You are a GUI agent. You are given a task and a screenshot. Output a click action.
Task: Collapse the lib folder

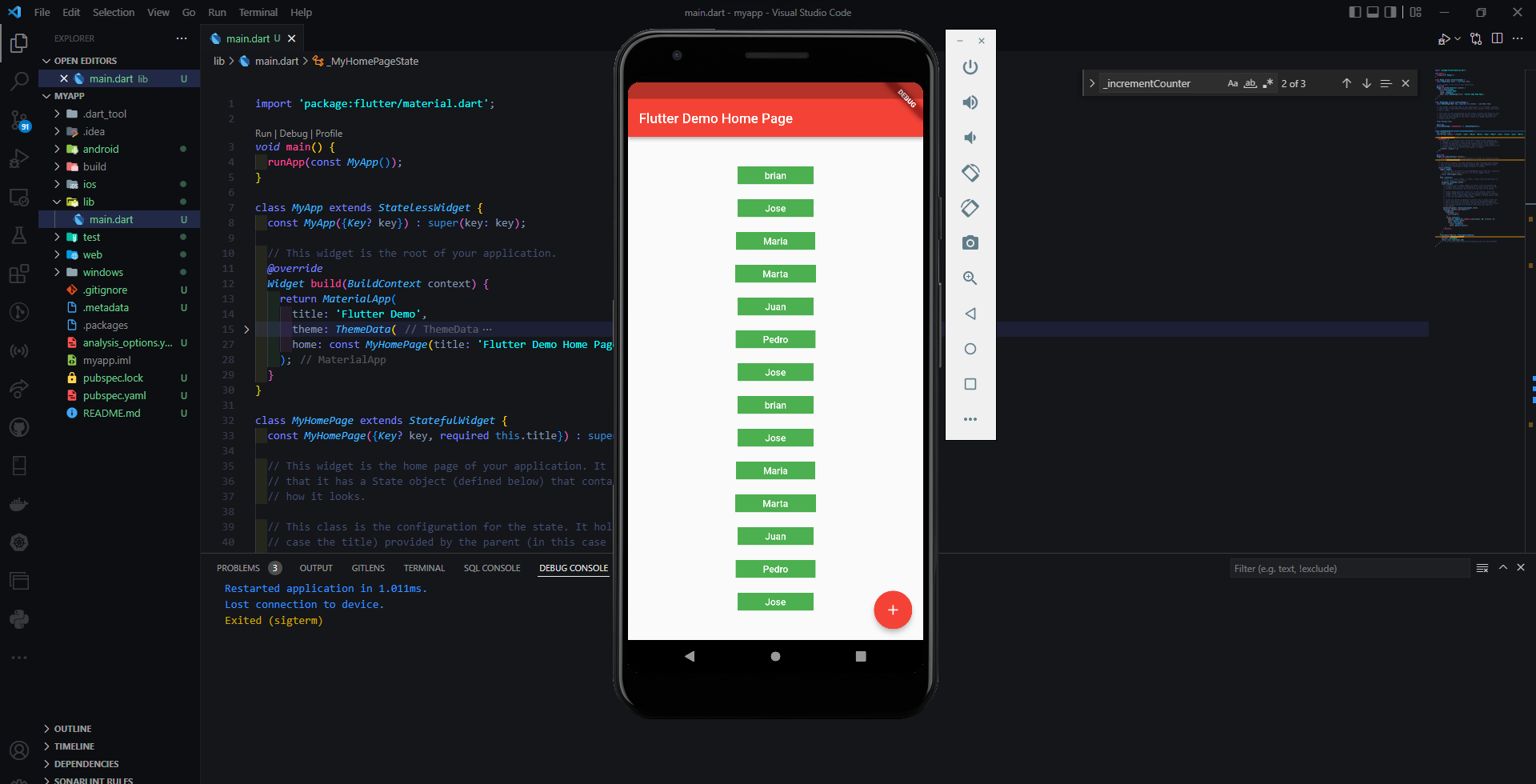point(120,202)
